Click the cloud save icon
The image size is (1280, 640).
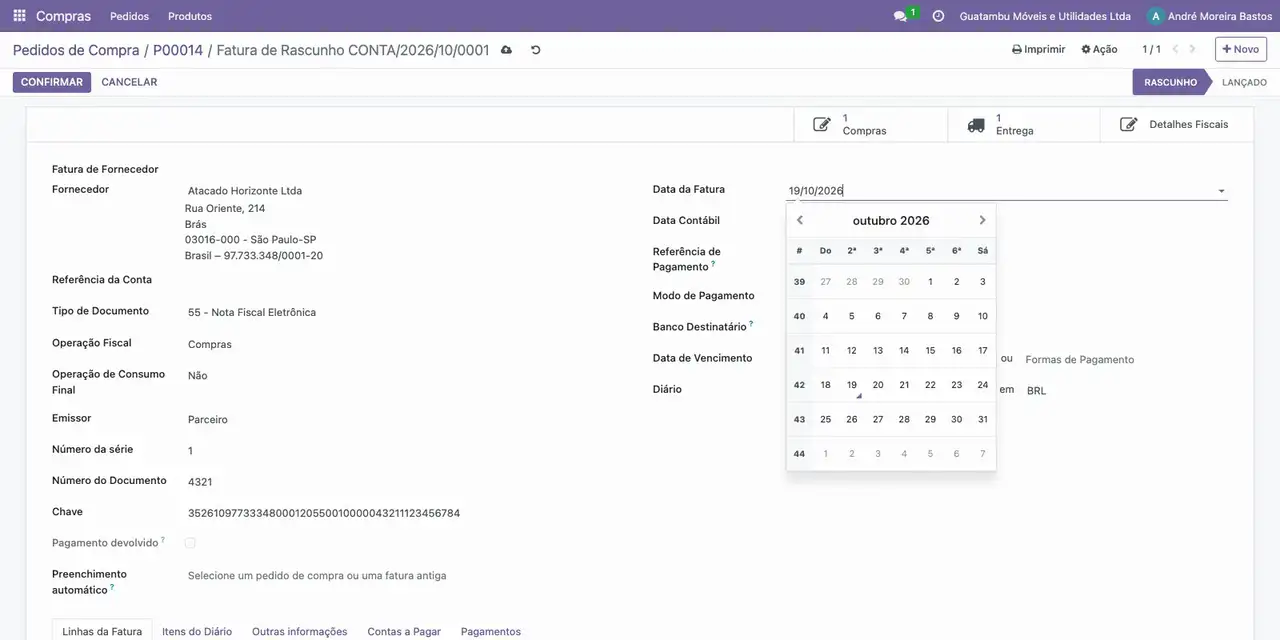coord(506,50)
